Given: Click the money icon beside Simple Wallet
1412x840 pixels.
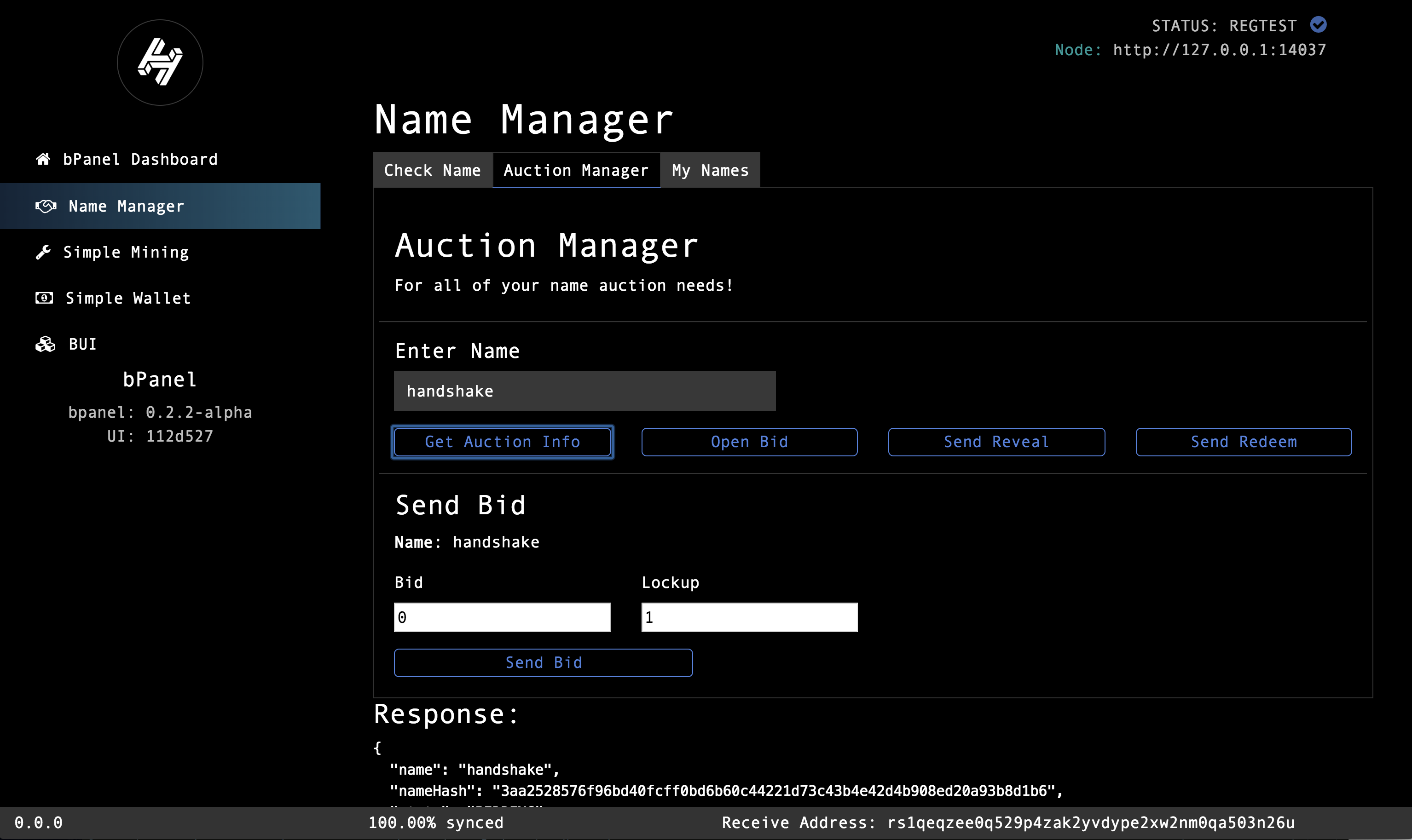Looking at the screenshot, I should [44, 298].
